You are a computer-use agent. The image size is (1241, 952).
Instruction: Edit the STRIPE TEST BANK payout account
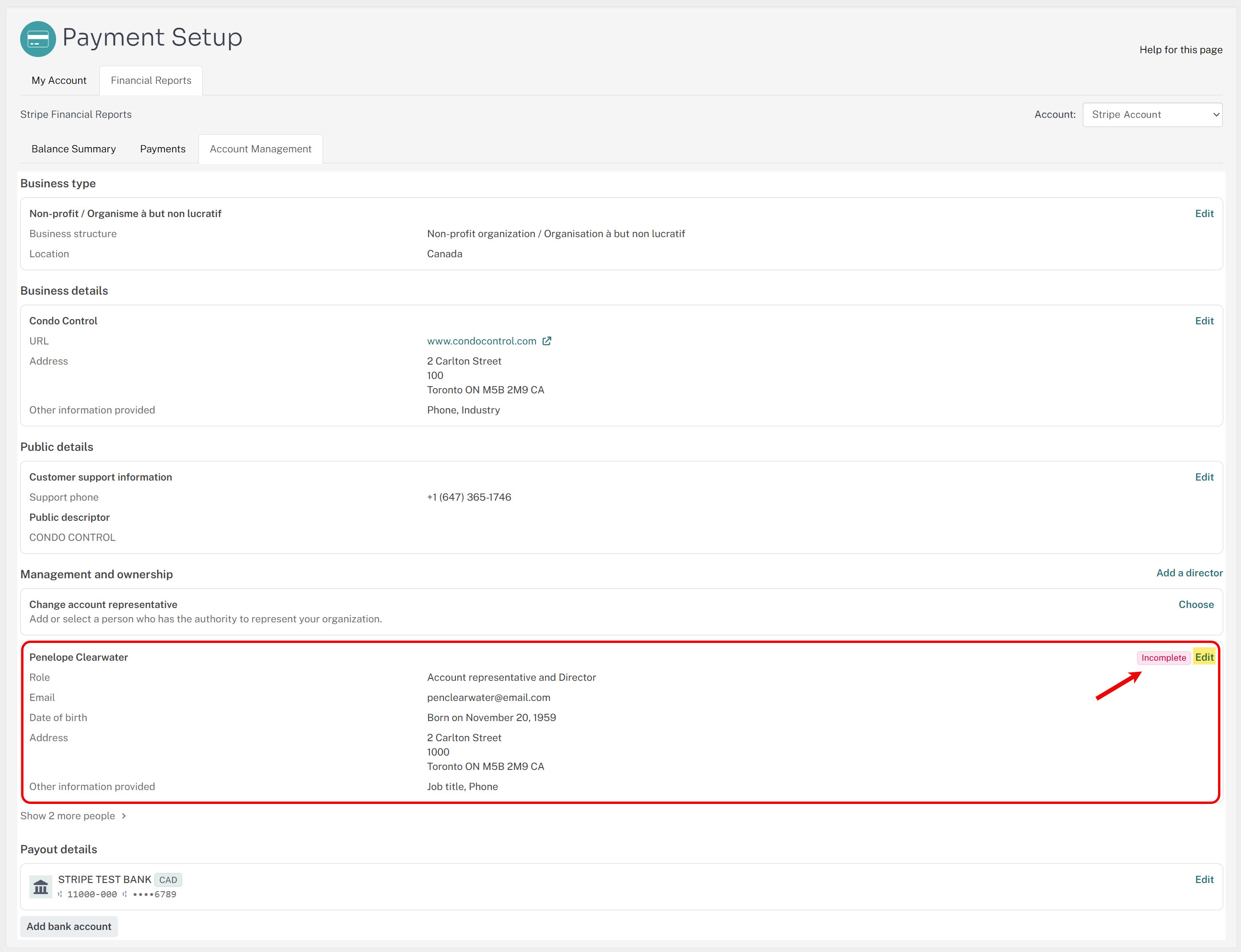[1204, 880]
